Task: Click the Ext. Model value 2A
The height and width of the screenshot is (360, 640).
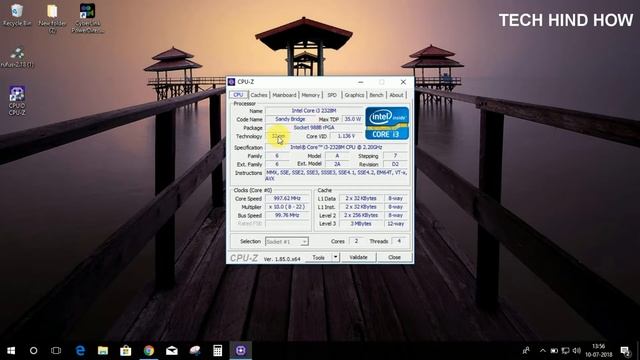Action: [337, 164]
